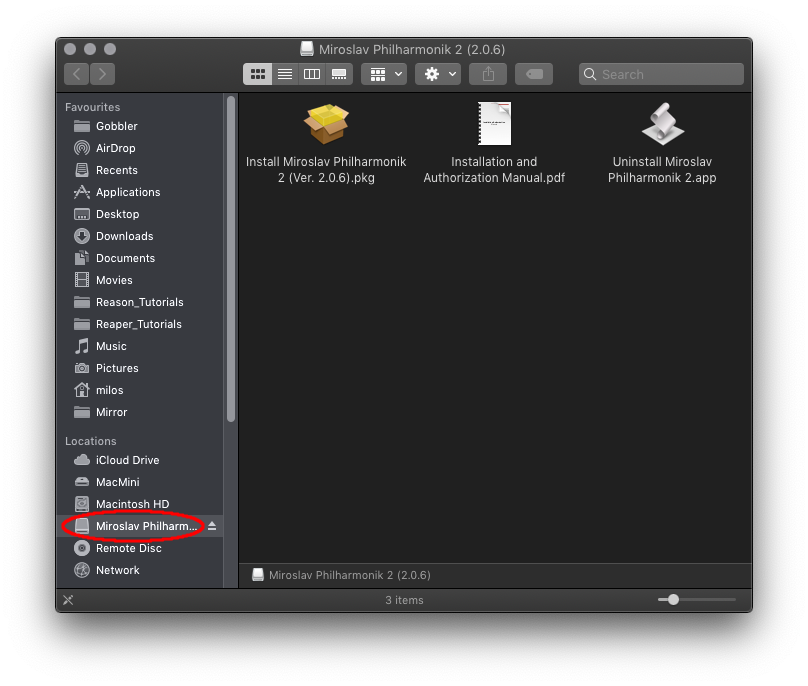Select Install Miroslav Philharmonik 2 pkg file
Screen dimensions: 808x686
[326, 144]
